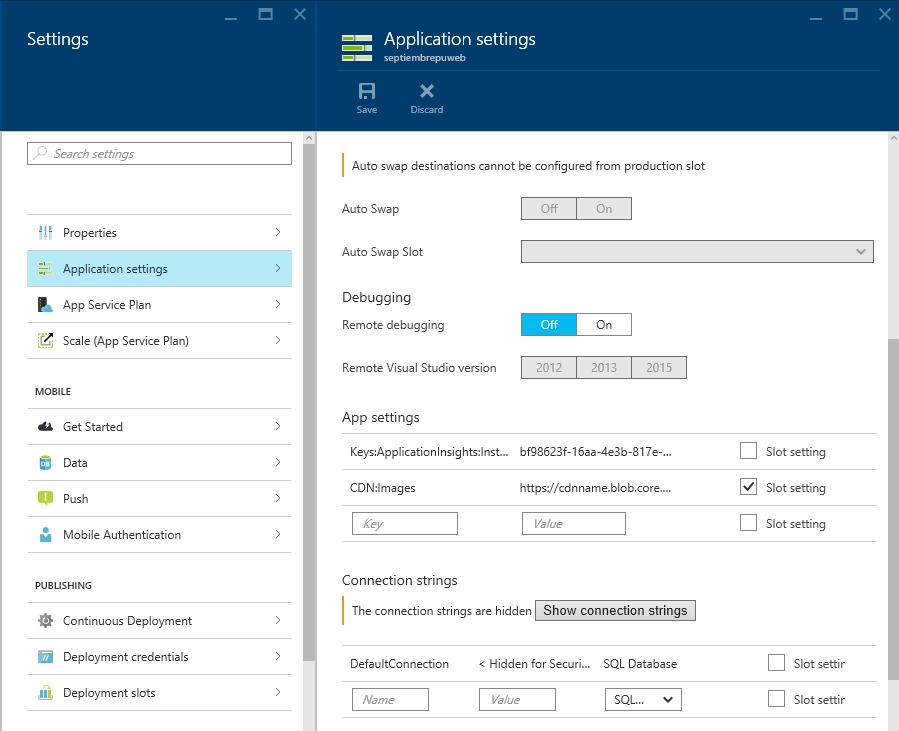Click the Discard label
This screenshot has width=899, height=731.
pos(427,110)
